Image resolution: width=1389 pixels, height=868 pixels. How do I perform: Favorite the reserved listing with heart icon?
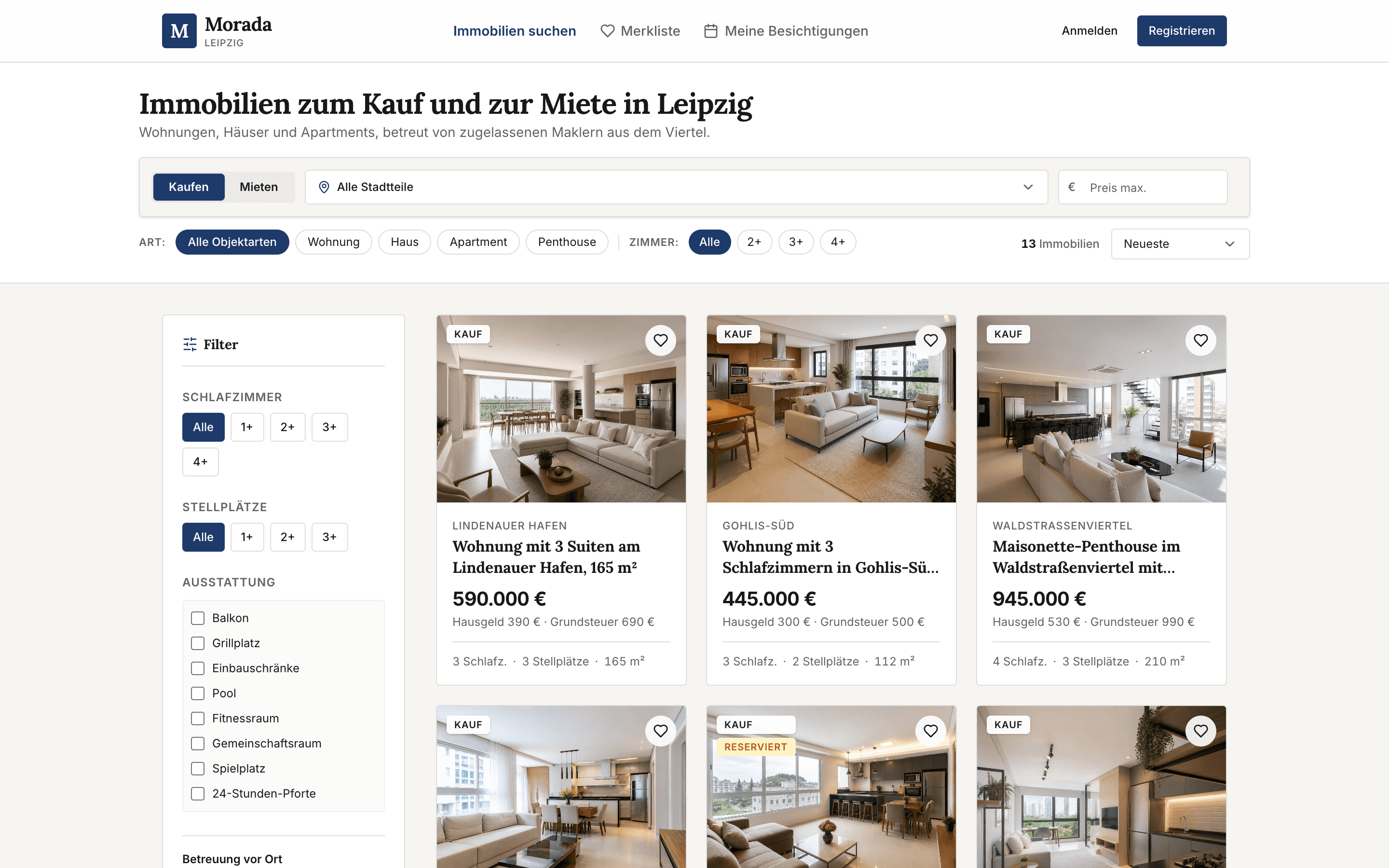click(x=930, y=731)
